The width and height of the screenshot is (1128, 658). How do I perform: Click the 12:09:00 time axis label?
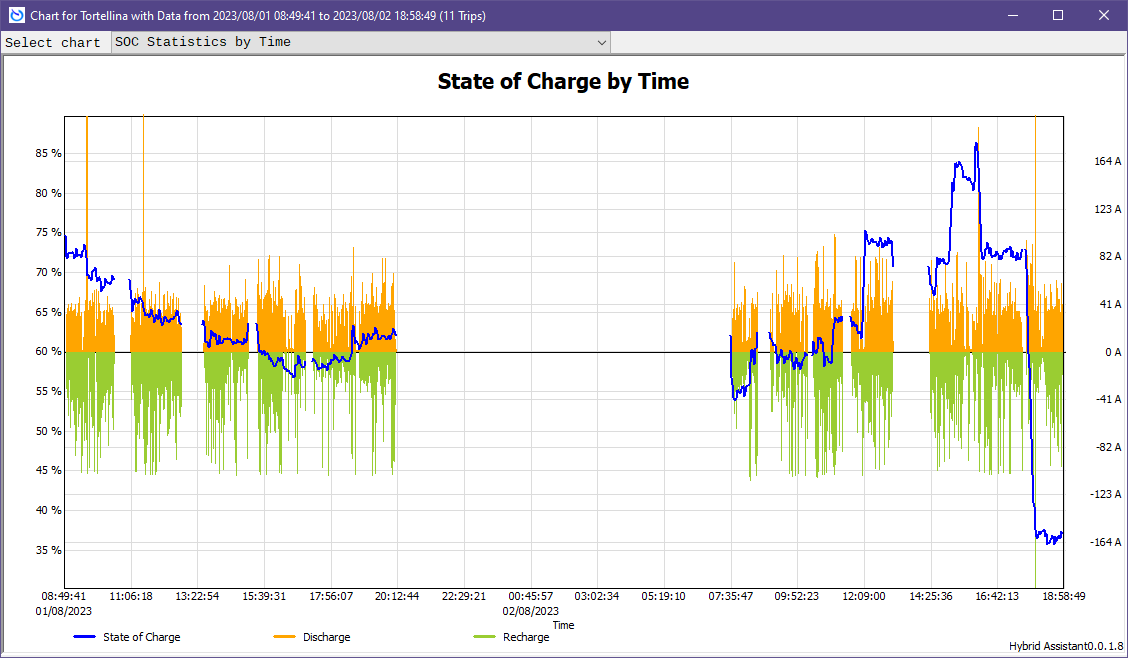coord(863,596)
